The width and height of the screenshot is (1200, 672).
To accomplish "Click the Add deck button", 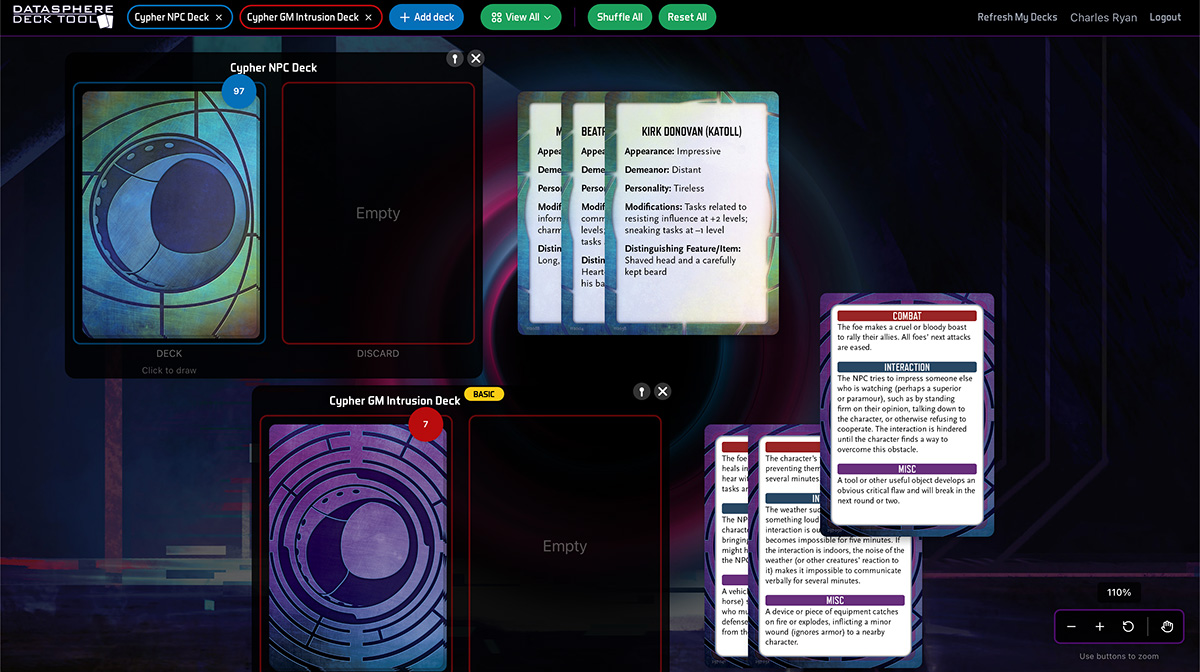I will tap(426, 17).
